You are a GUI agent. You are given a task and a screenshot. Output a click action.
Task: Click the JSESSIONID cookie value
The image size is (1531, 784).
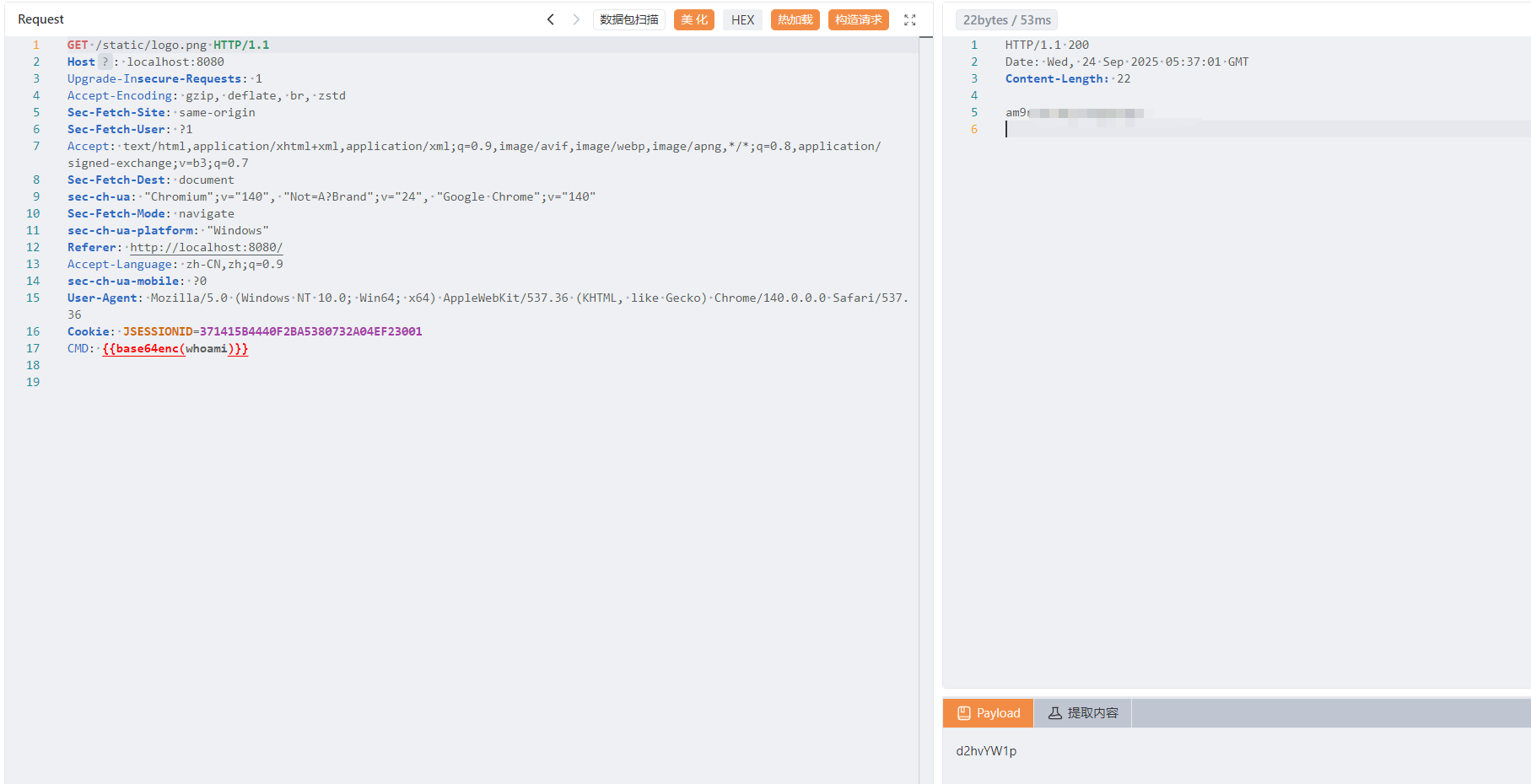310,331
